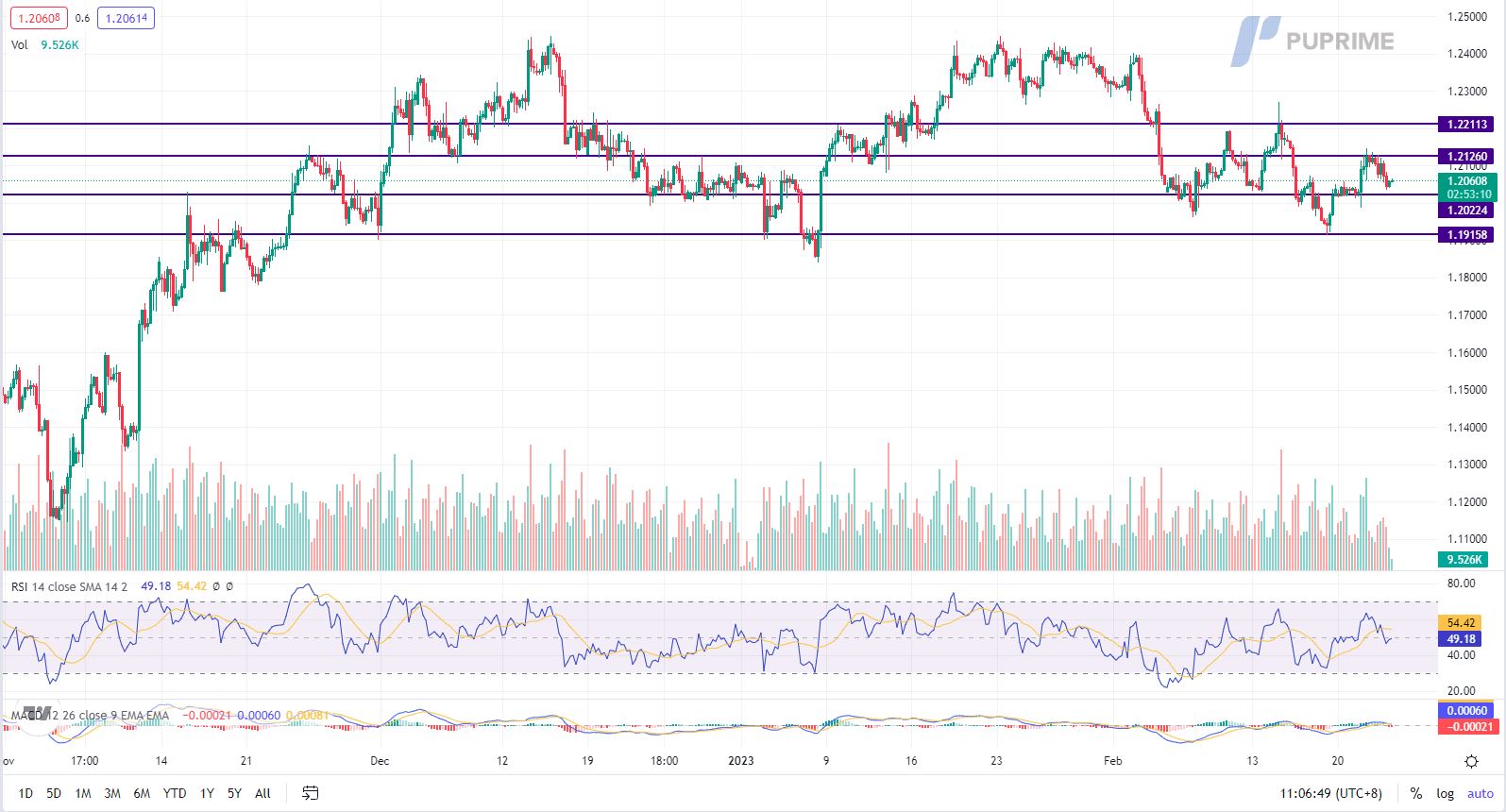Select the 1M time range
Viewport: 1506px width, 812px height.
click(x=83, y=793)
